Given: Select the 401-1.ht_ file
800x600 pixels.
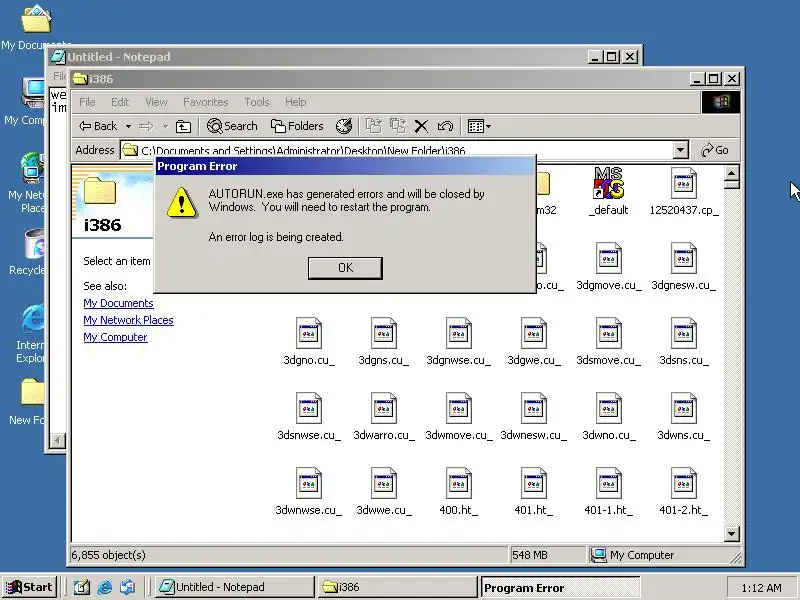Looking at the screenshot, I should (x=608, y=492).
